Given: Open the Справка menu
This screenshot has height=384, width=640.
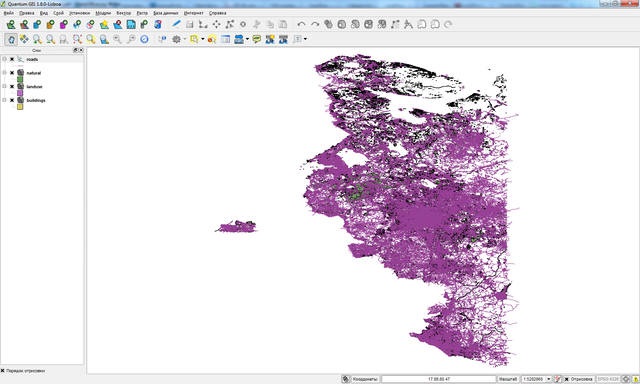Looking at the screenshot, I should coord(218,13).
